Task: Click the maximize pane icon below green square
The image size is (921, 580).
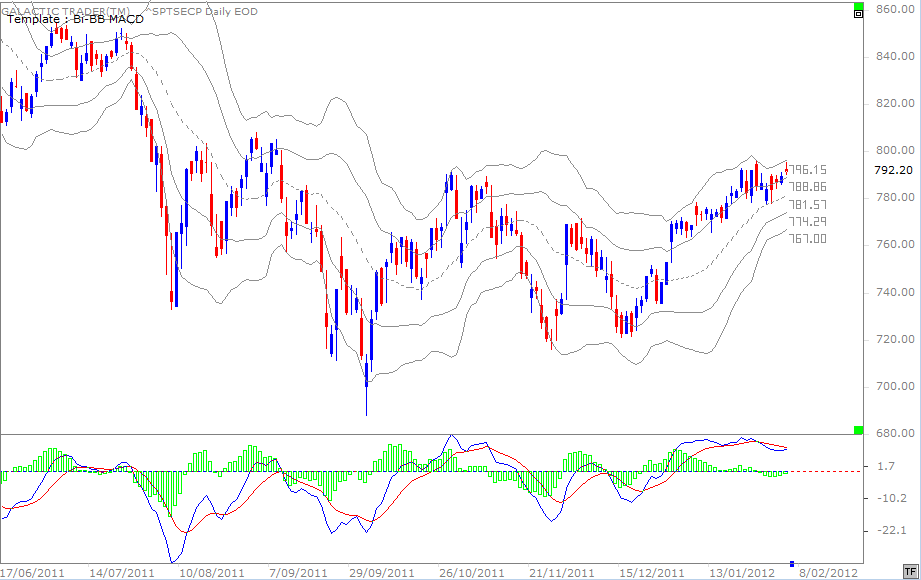Action: (858, 14)
